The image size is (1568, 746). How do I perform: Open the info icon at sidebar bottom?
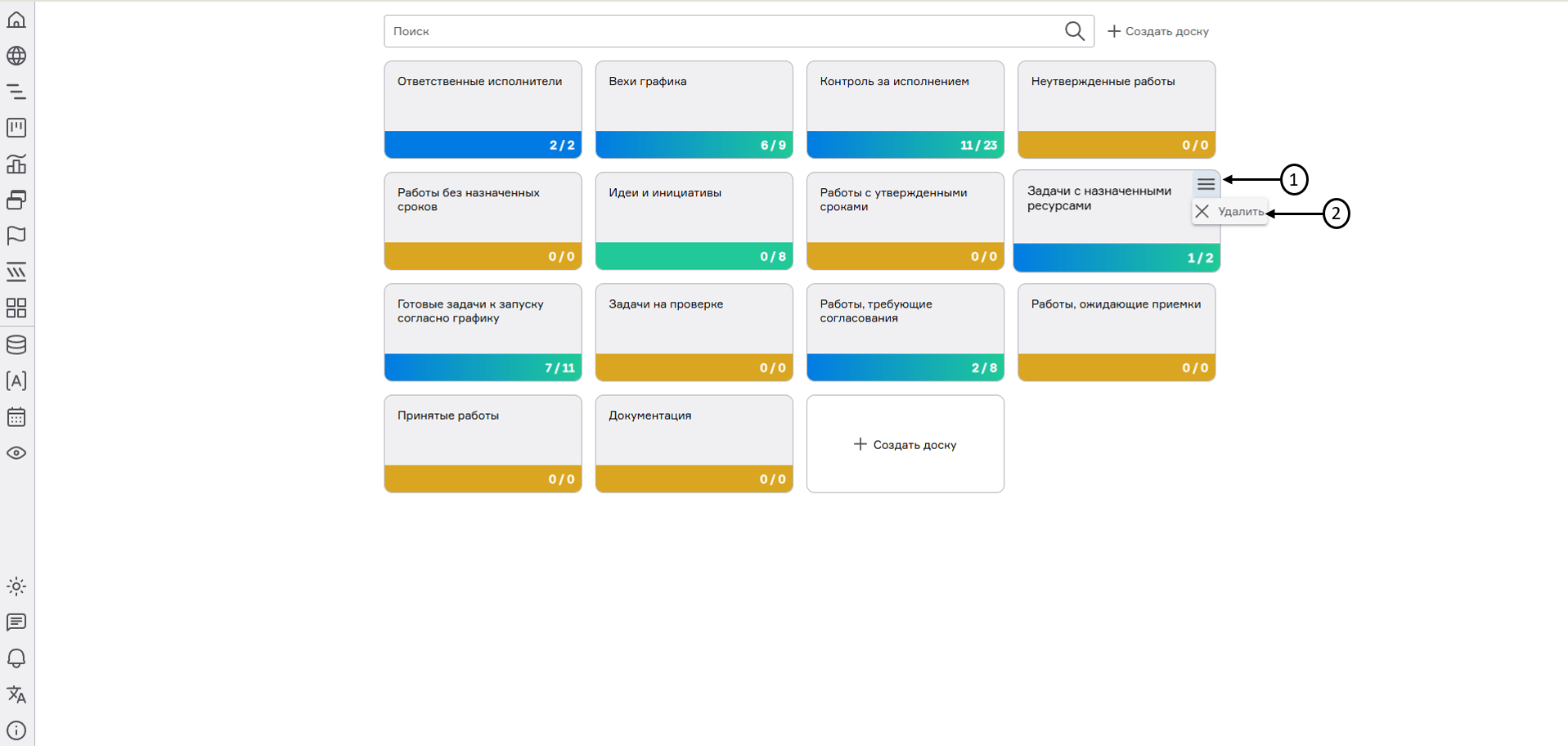[16, 730]
